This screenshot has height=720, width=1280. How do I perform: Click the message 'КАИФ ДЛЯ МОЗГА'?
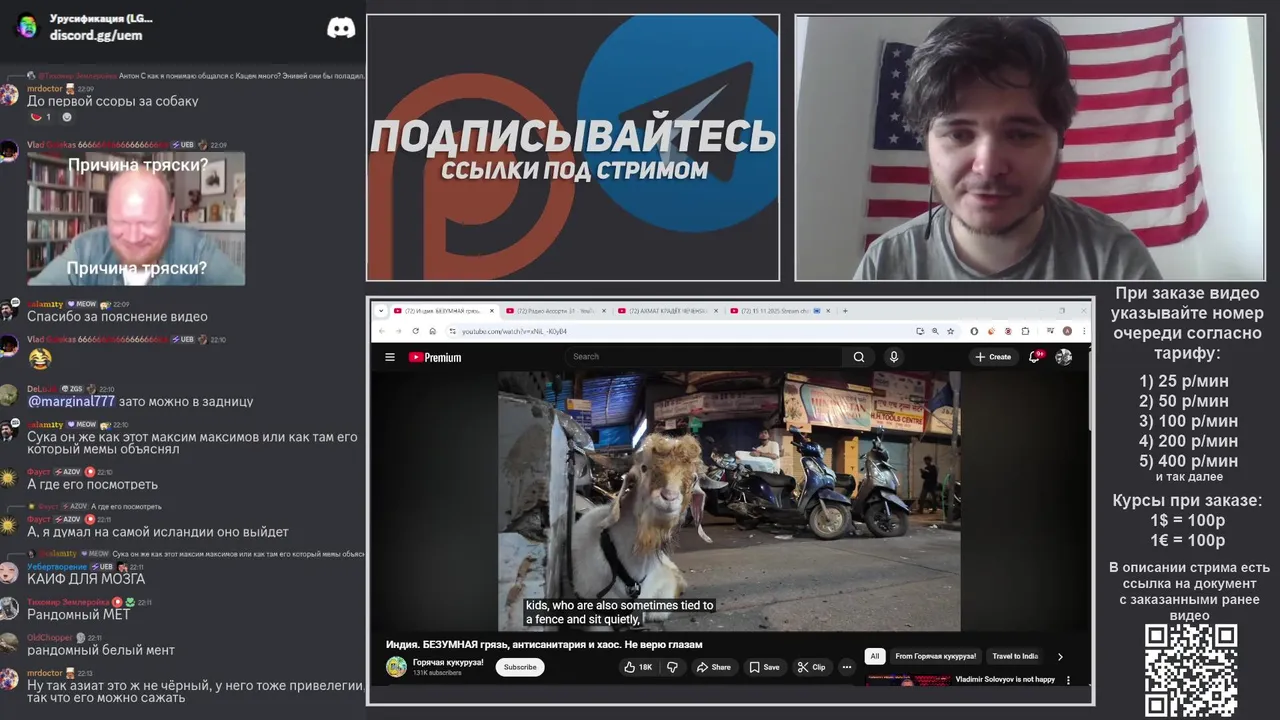(86, 579)
